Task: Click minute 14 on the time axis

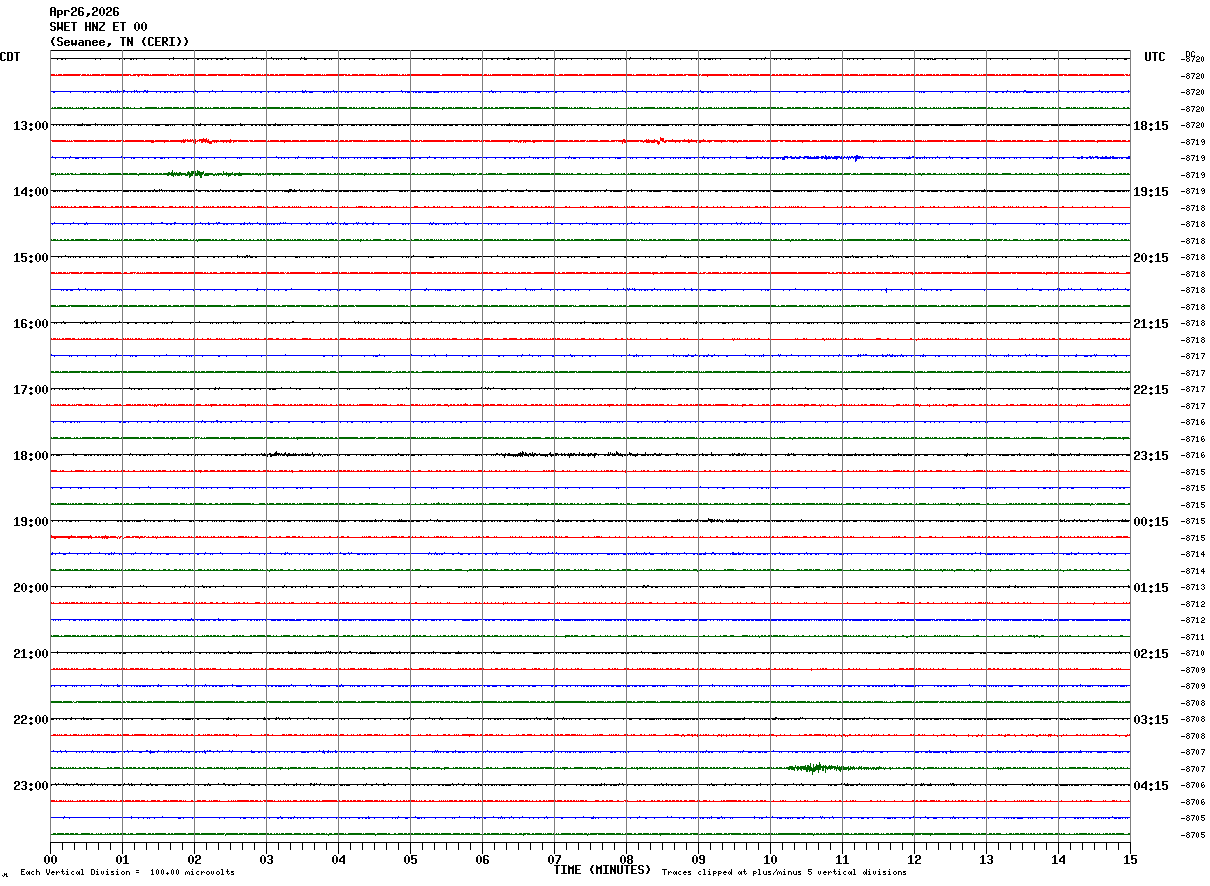Action: (x=1059, y=859)
